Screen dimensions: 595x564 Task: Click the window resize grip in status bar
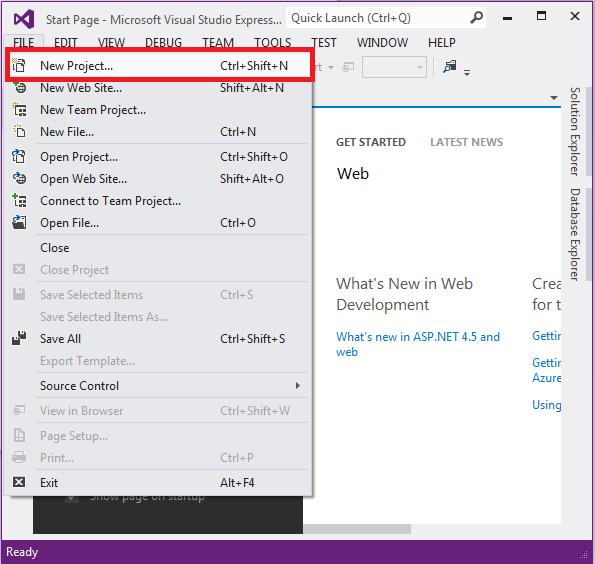584,556
